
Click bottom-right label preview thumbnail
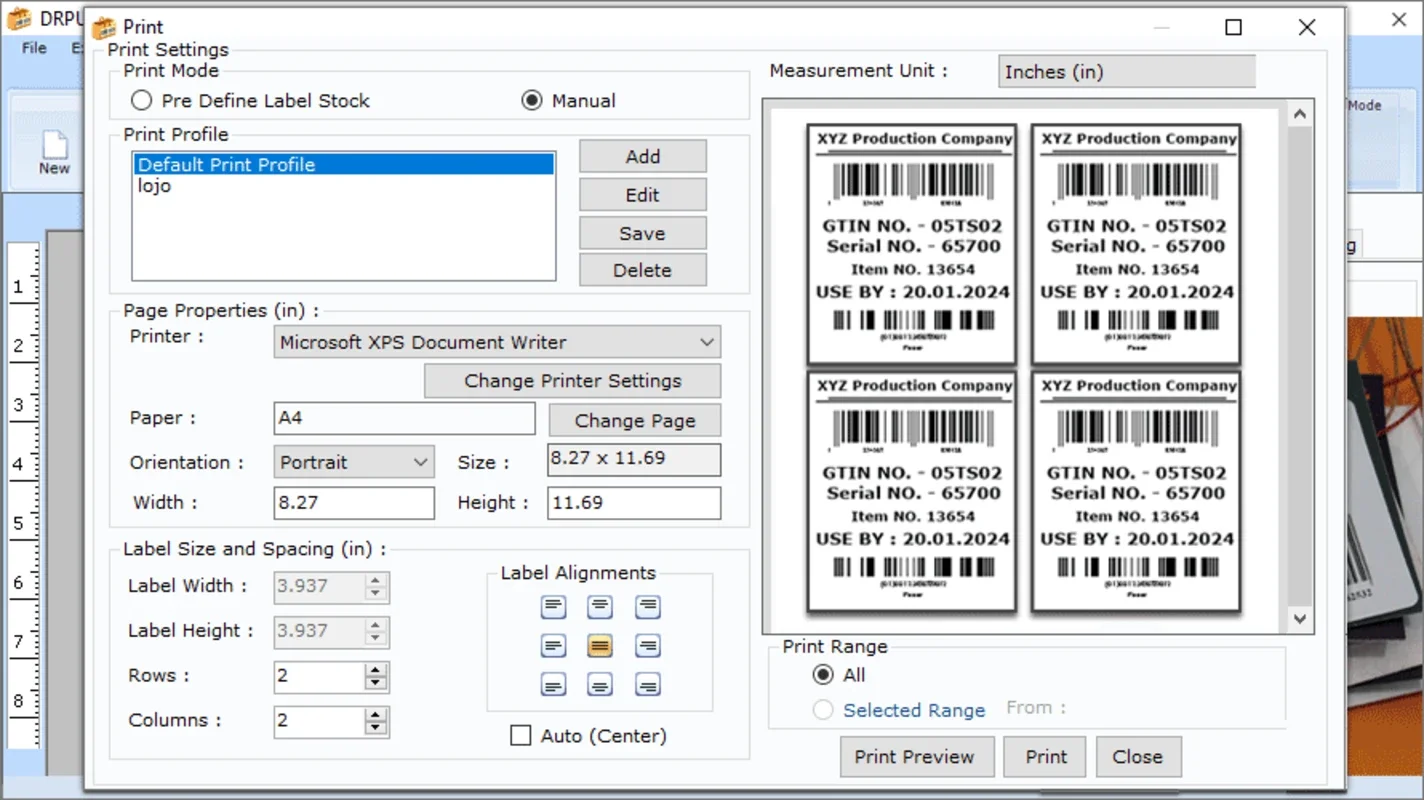(x=1136, y=491)
